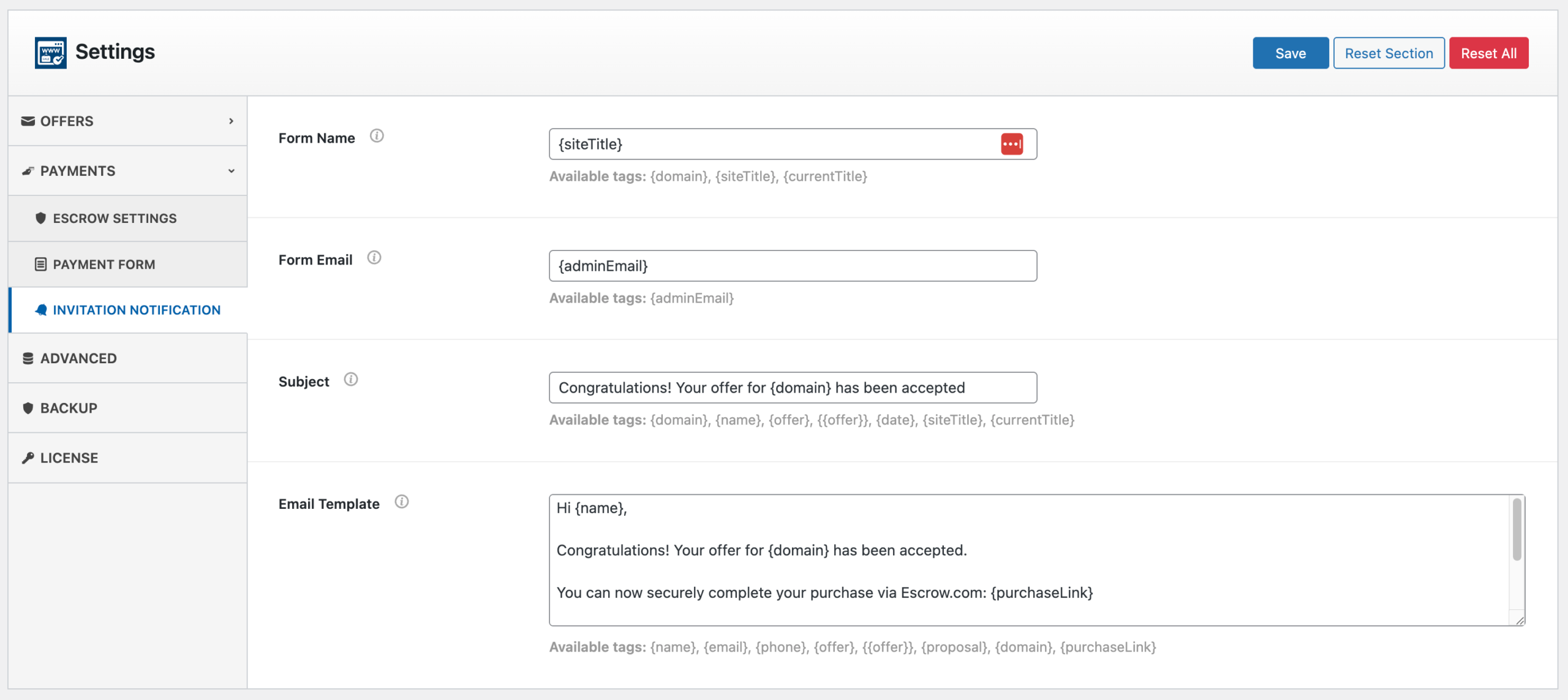1568x700 pixels.
Task: Click the Subject input field
Action: click(793, 388)
